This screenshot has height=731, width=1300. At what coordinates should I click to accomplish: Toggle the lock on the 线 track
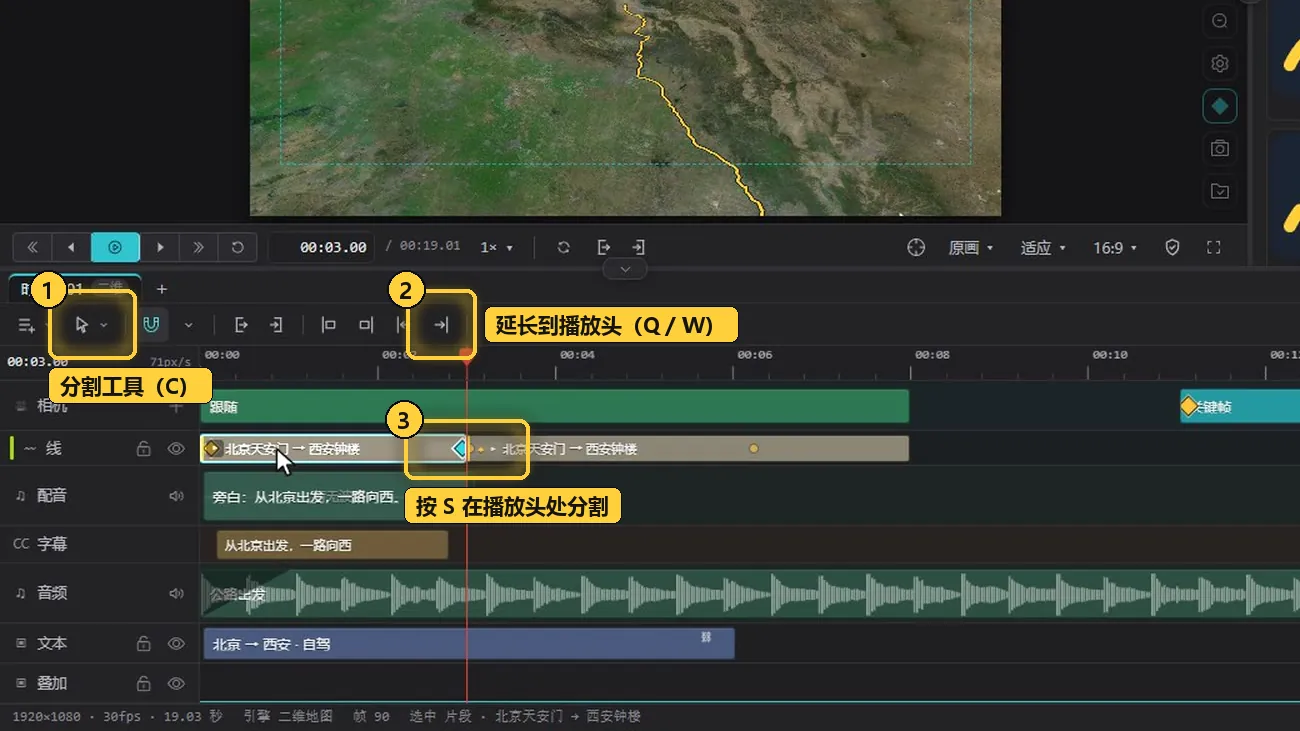(x=143, y=449)
